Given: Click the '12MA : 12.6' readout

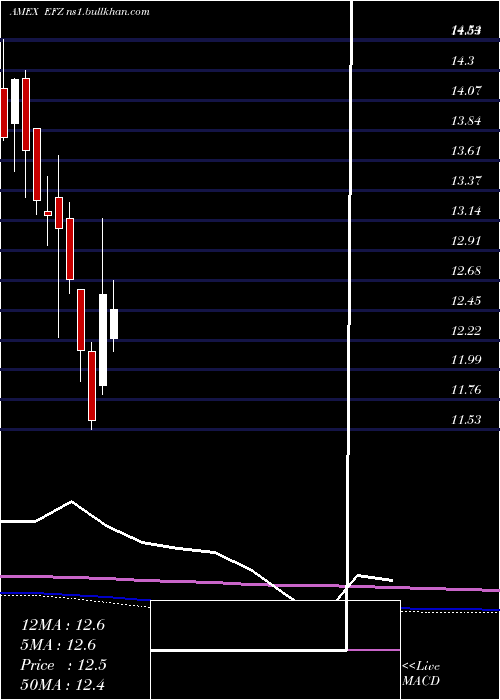Looking at the screenshot, I should [x=63, y=625].
